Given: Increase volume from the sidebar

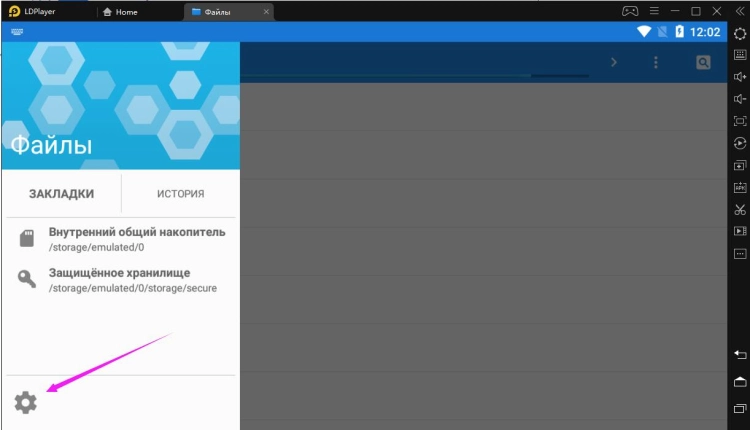Looking at the screenshot, I should [740, 77].
